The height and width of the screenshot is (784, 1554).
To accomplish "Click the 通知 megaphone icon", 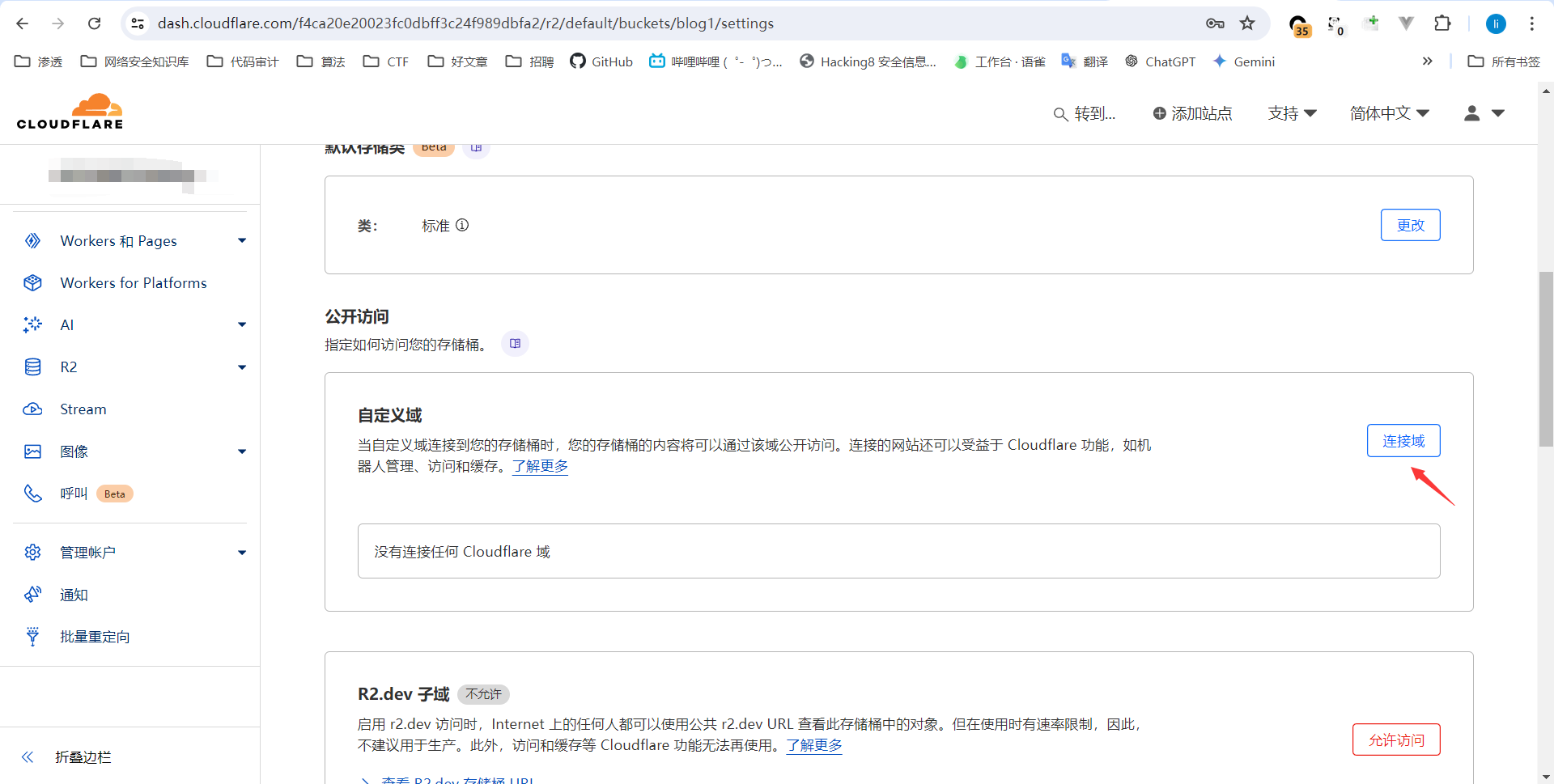I will (32, 595).
